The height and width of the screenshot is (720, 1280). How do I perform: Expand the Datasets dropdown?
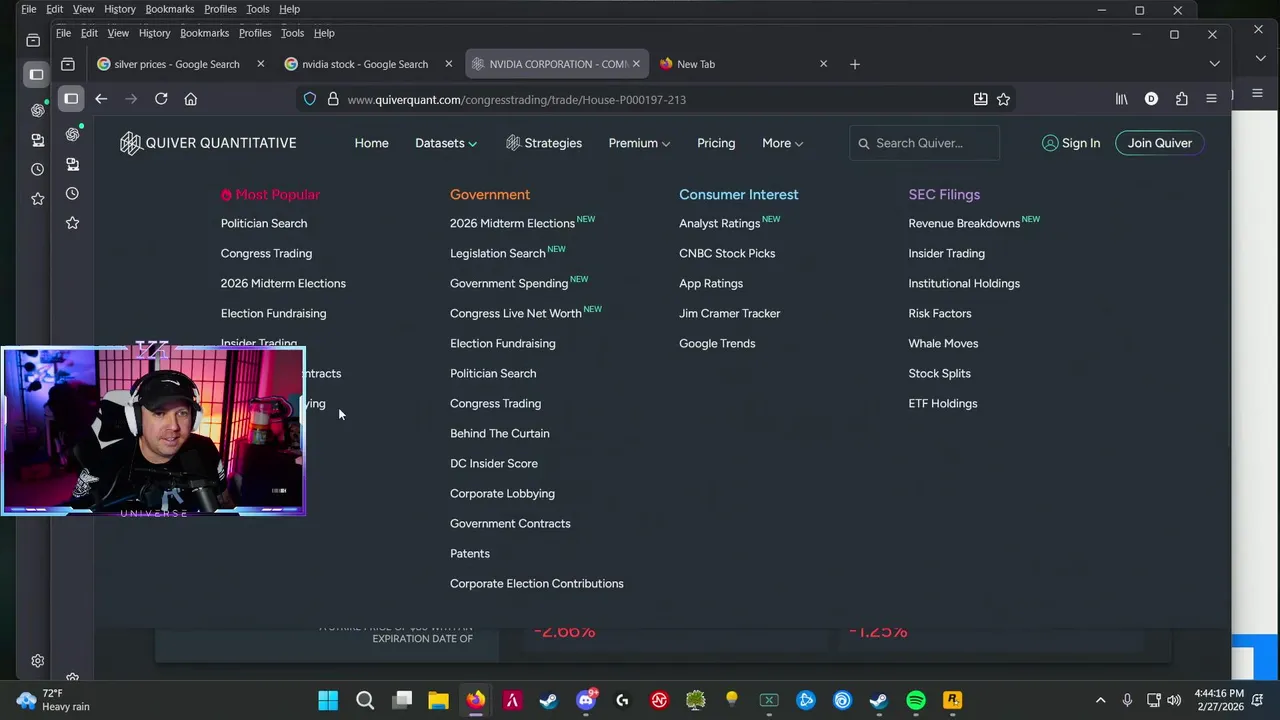tap(446, 143)
